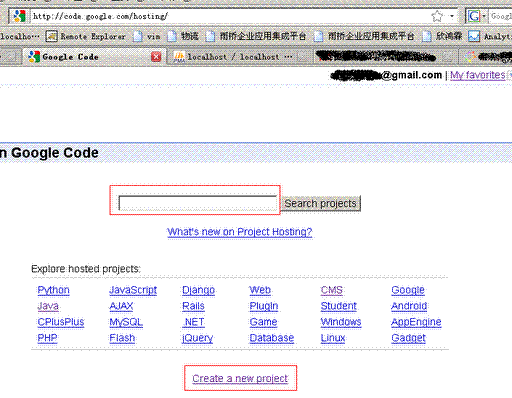Explore Django projects link
Image resolution: width=512 pixels, height=398 pixels.
tap(198, 290)
